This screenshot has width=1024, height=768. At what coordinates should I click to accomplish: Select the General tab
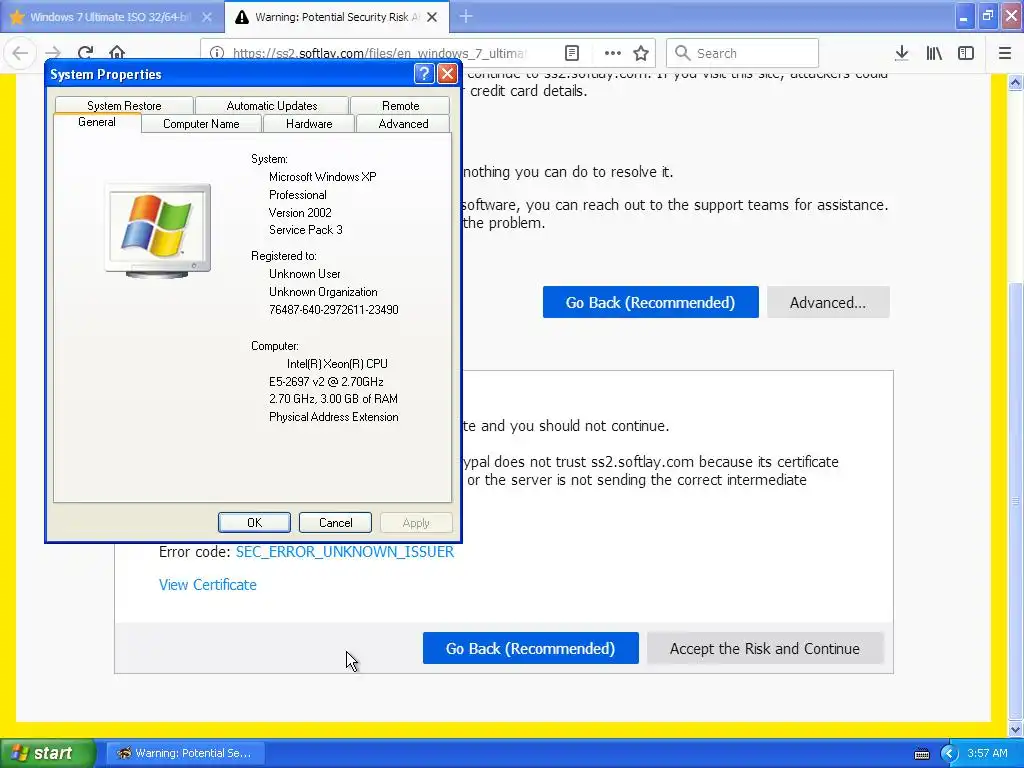click(x=97, y=122)
